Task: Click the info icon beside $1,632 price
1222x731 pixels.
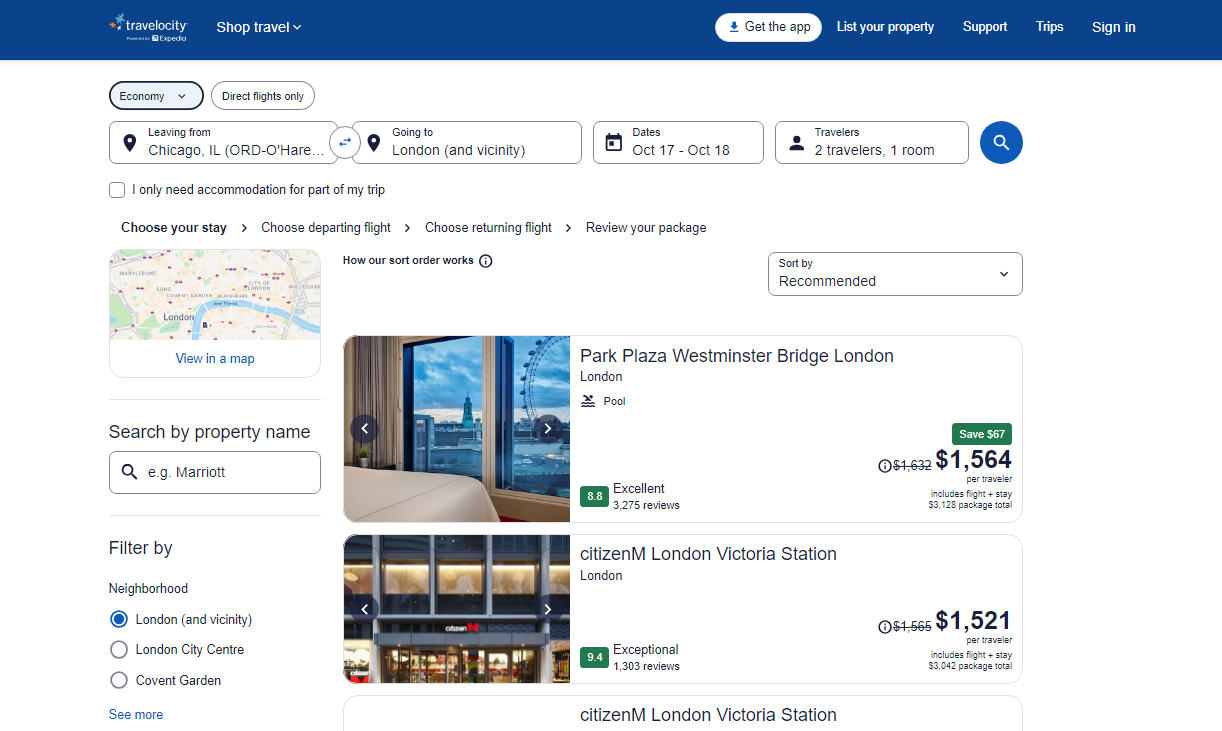Action: point(884,466)
